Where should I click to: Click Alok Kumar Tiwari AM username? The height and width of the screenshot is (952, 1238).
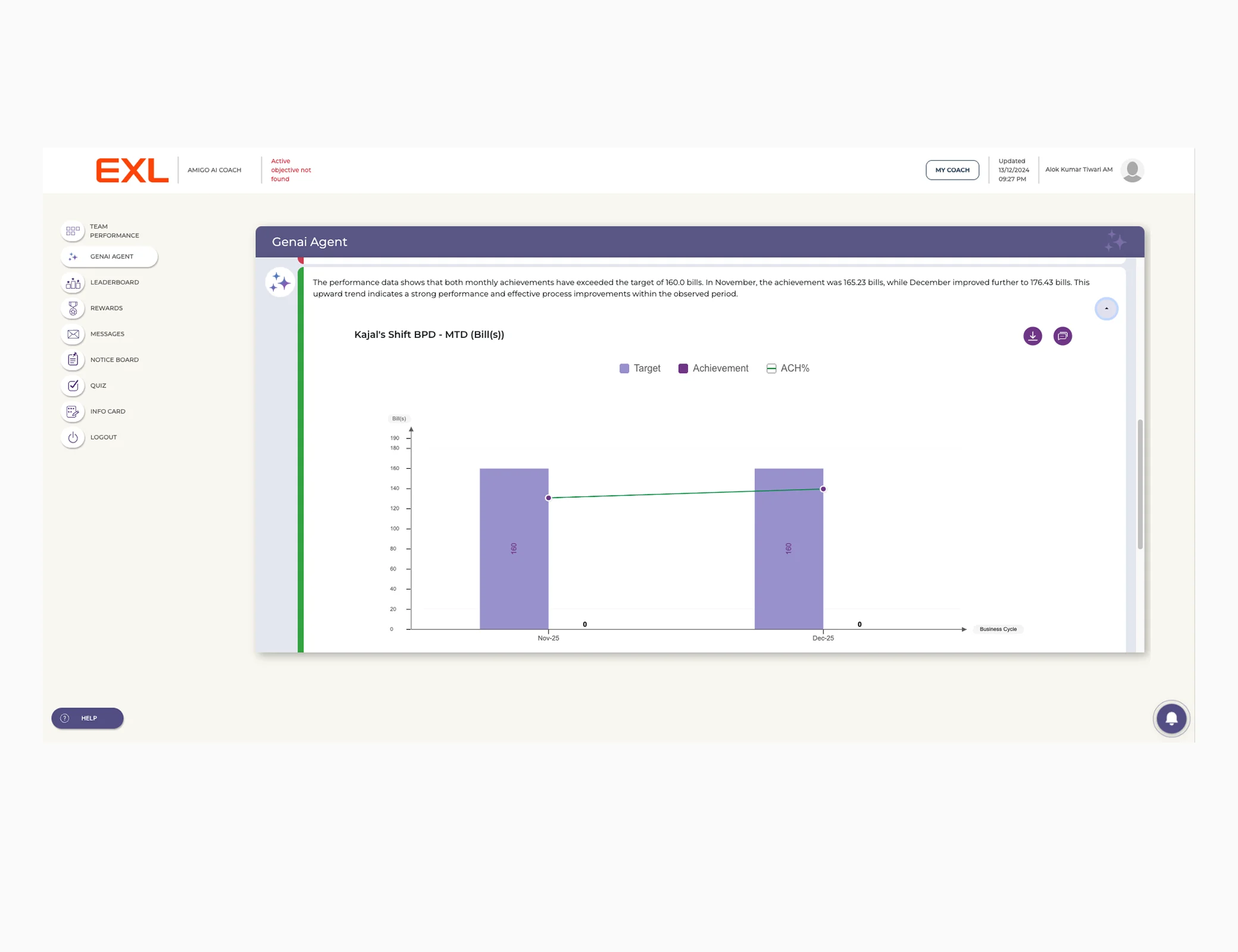1078,170
